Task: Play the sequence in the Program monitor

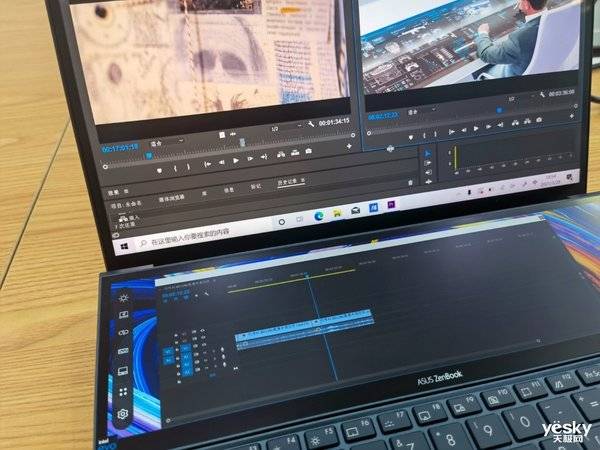Action: point(476,129)
